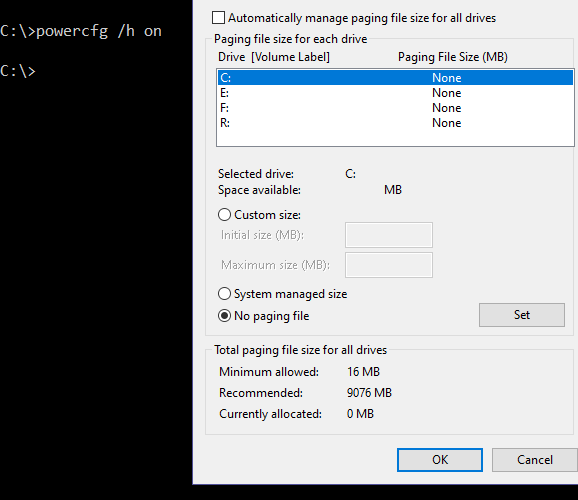578x500 pixels.
Task: Click the Recommended 9076 MB value
Action: (369, 393)
